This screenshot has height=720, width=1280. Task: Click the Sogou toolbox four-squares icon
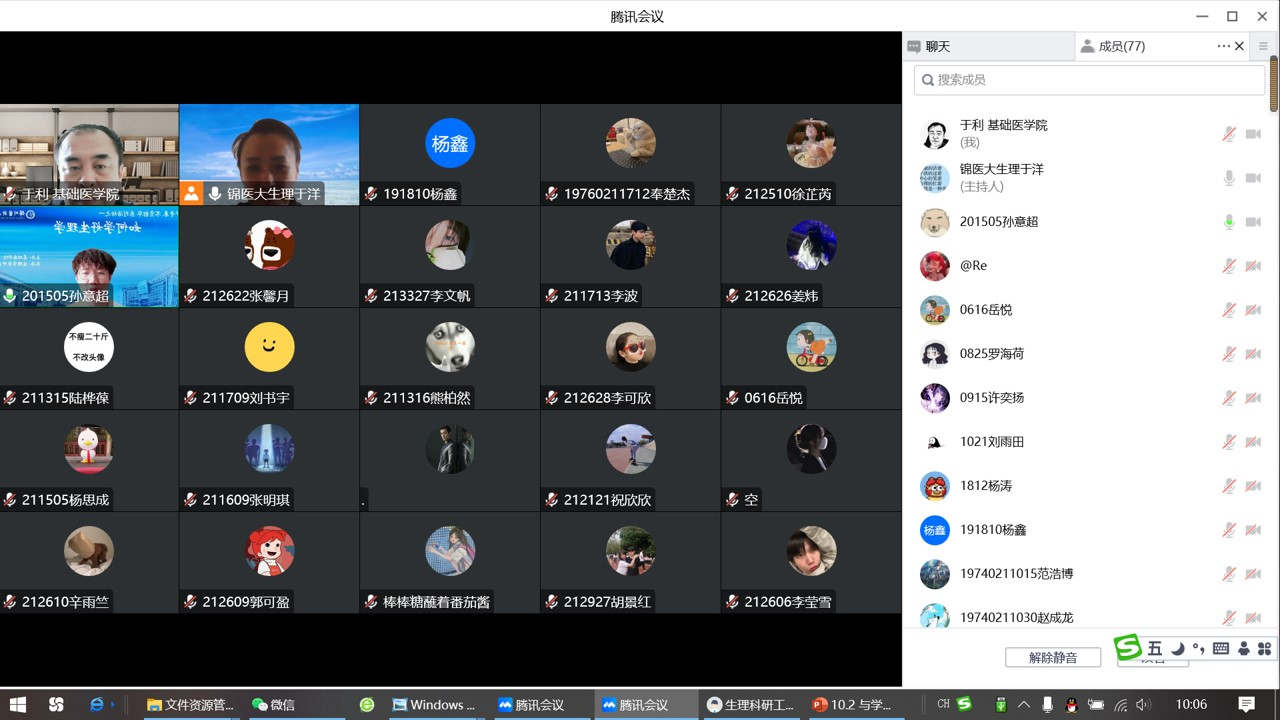tap(1264, 649)
